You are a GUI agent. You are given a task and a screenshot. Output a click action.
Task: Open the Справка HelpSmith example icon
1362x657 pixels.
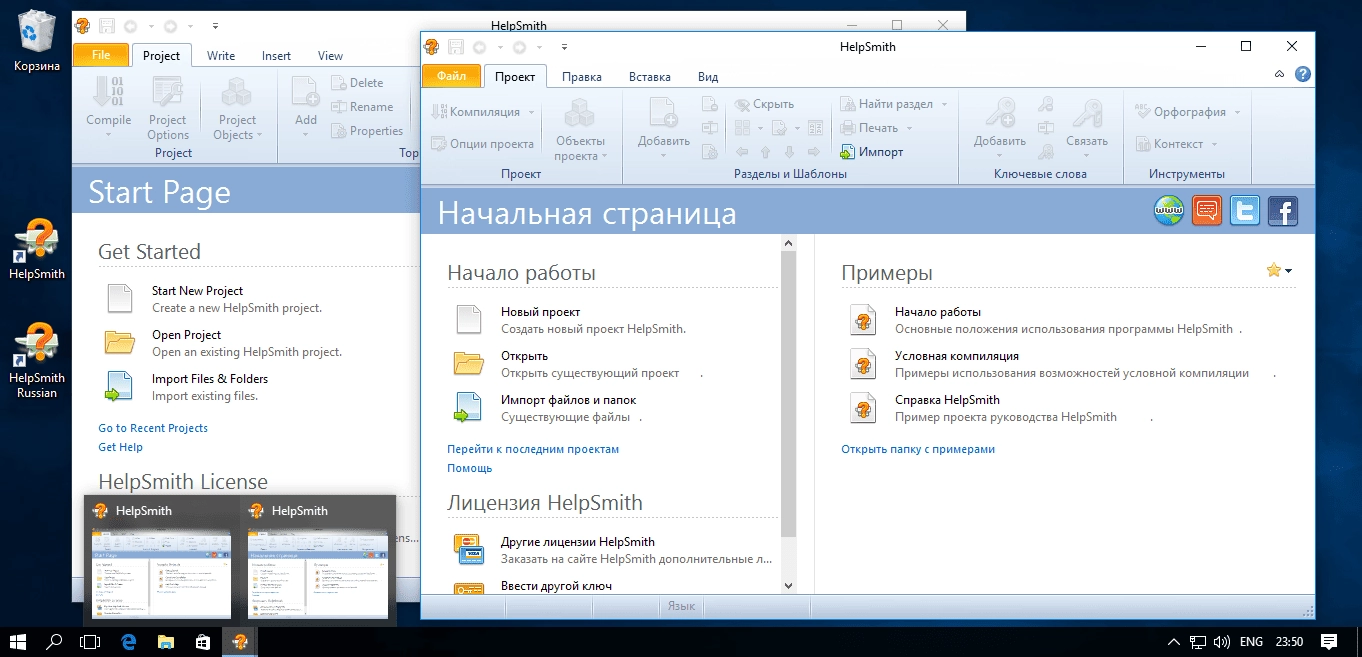tap(863, 407)
